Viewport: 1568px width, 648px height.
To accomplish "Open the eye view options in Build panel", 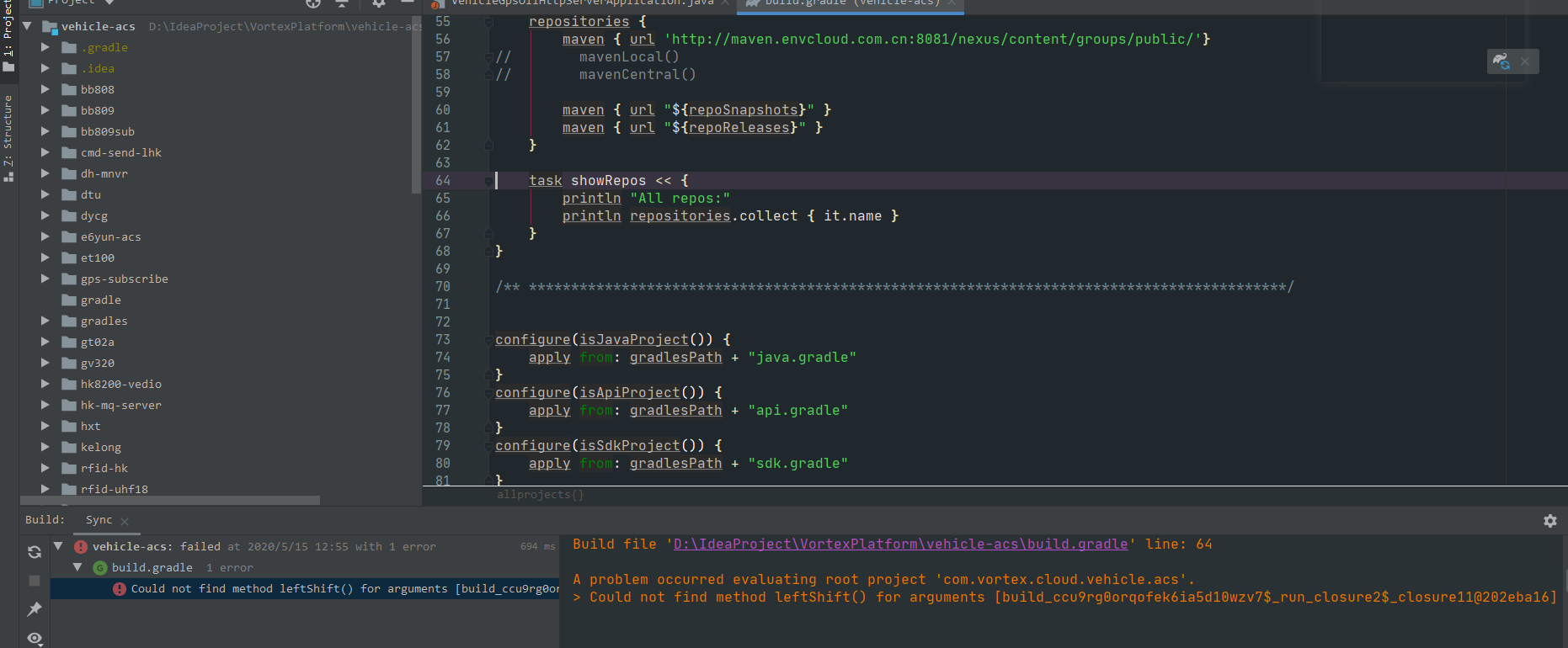I will 35,638.
